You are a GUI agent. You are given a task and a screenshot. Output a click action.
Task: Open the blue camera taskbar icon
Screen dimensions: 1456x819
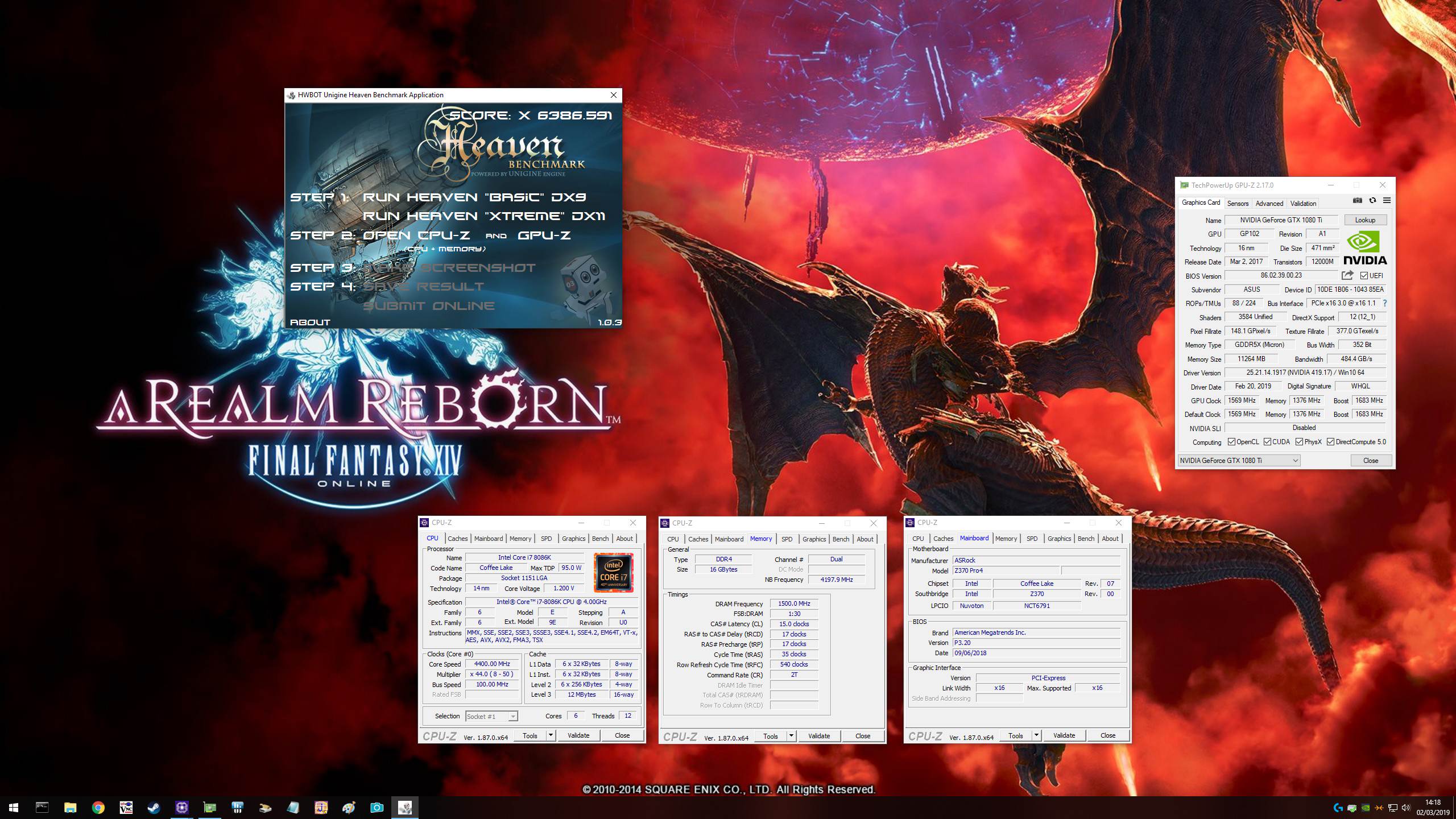click(x=377, y=808)
